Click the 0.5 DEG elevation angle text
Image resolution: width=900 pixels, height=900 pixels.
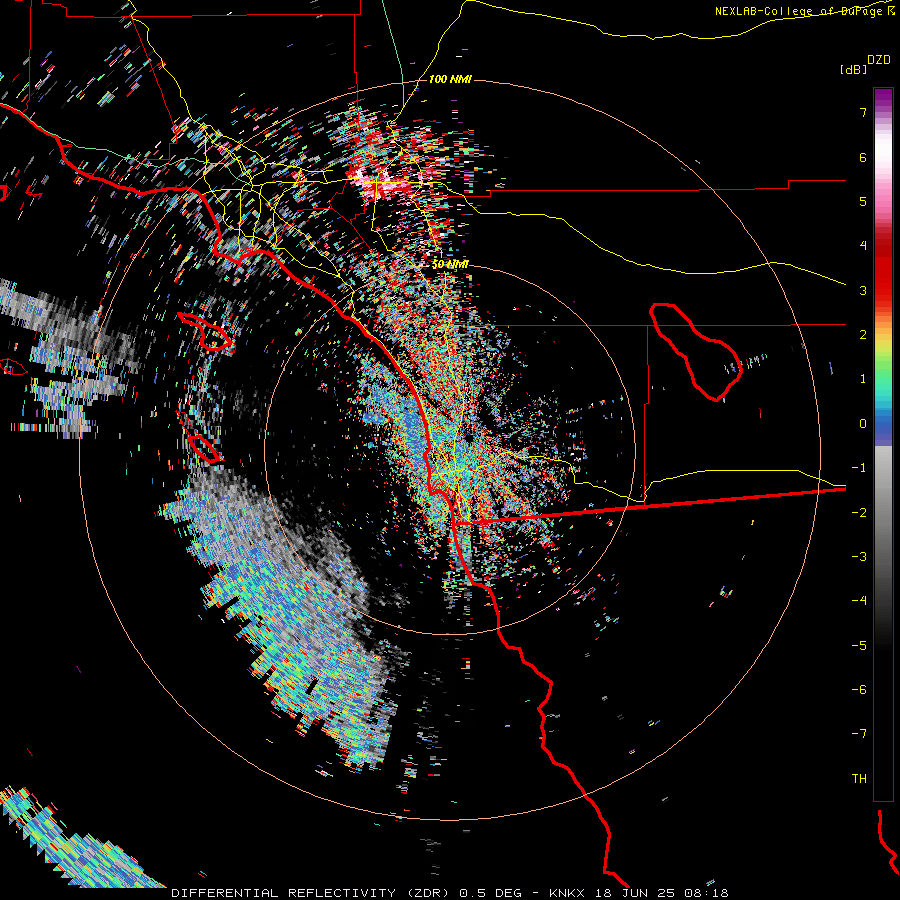tap(490, 893)
